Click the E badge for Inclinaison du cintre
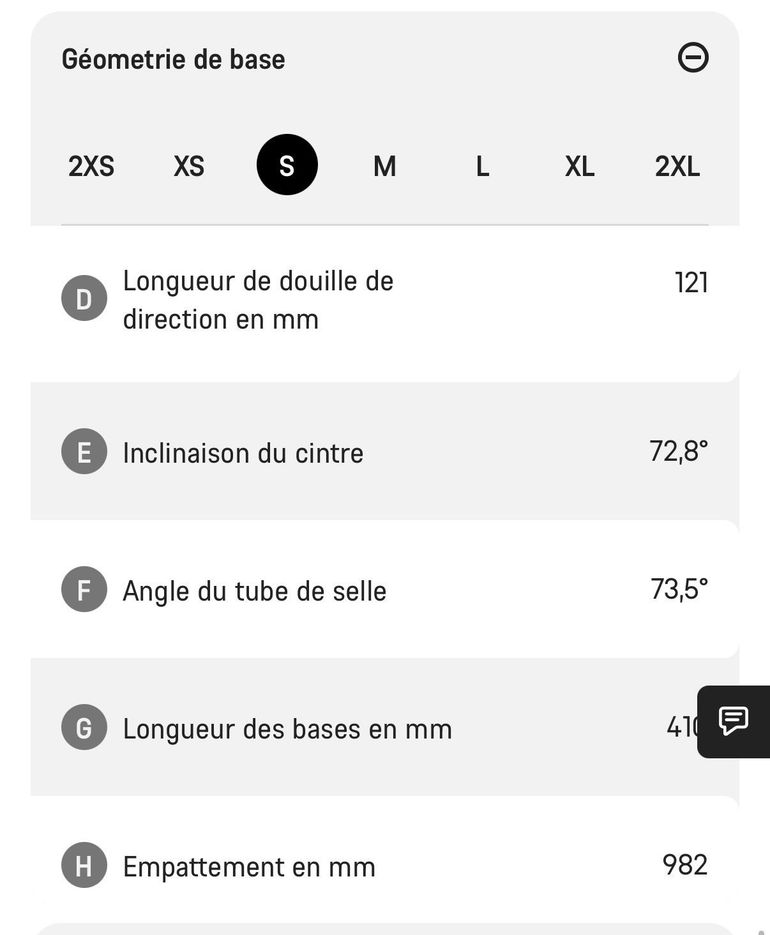 coord(84,451)
